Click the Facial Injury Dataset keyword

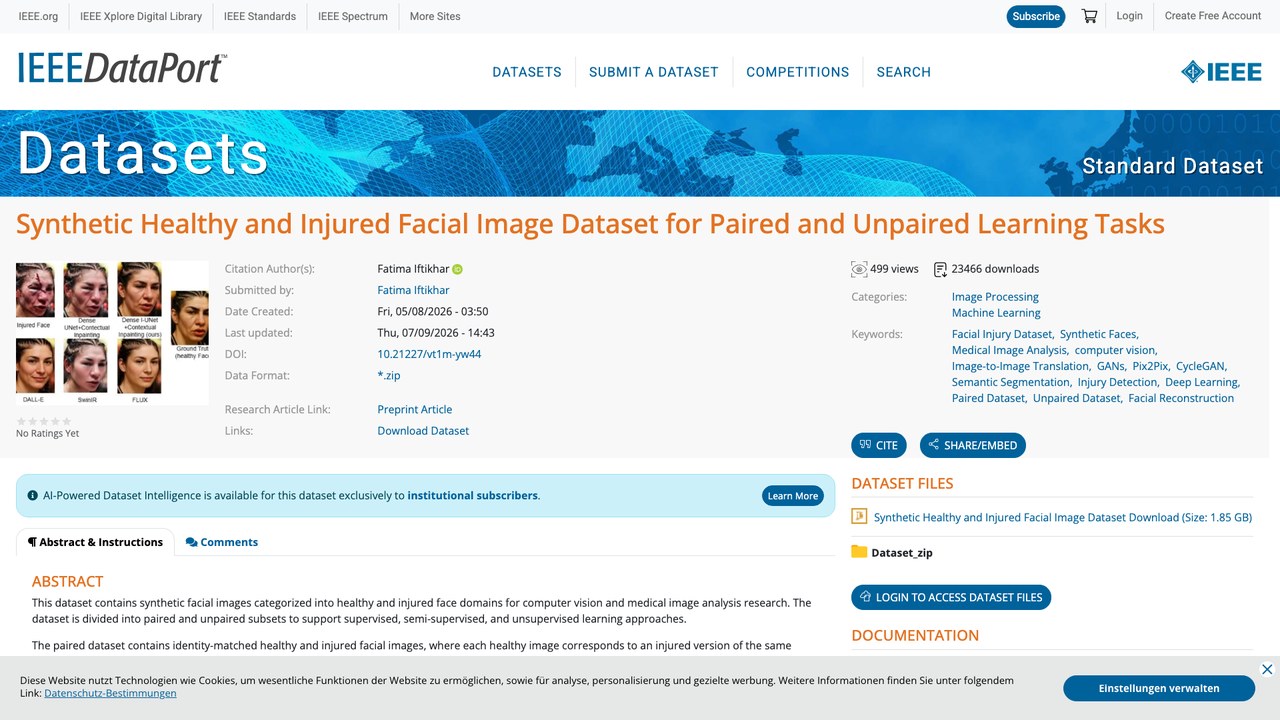click(x=1002, y=334)
